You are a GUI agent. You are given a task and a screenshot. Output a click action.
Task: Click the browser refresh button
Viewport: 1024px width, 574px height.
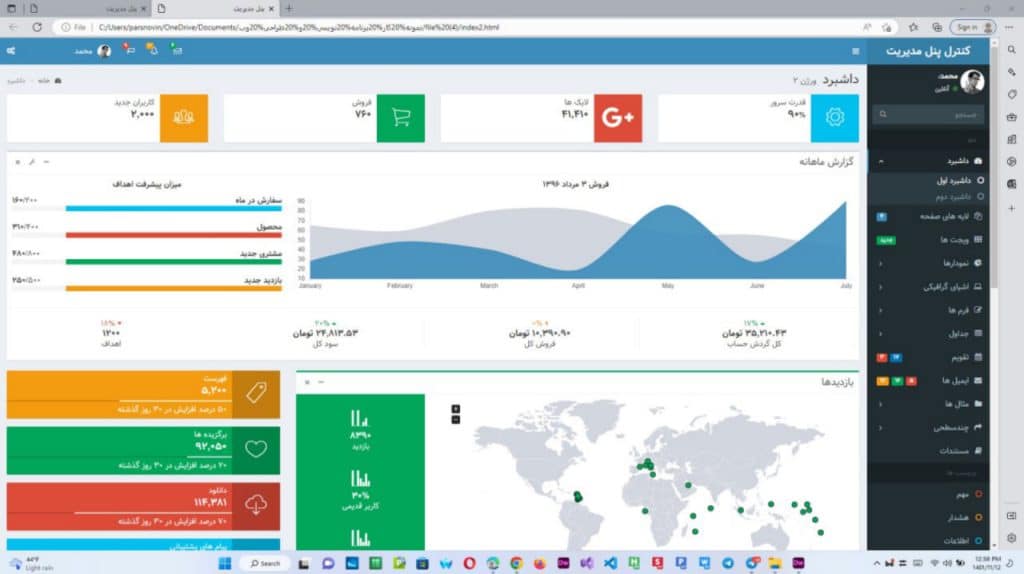(x=37, y=27)
